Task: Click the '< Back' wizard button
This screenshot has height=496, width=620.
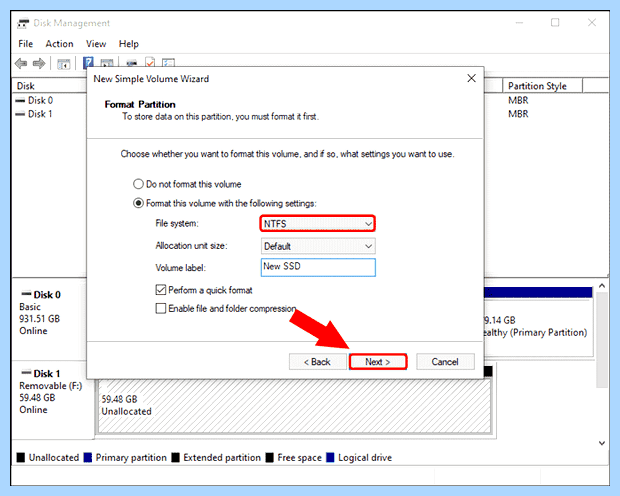Action: tap(318, 362)
